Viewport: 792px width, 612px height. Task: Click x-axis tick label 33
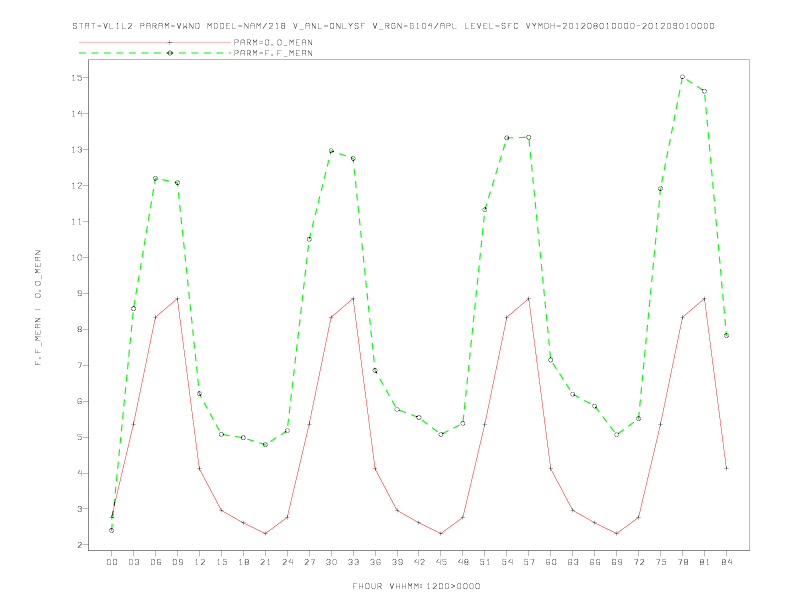[353, 562]
